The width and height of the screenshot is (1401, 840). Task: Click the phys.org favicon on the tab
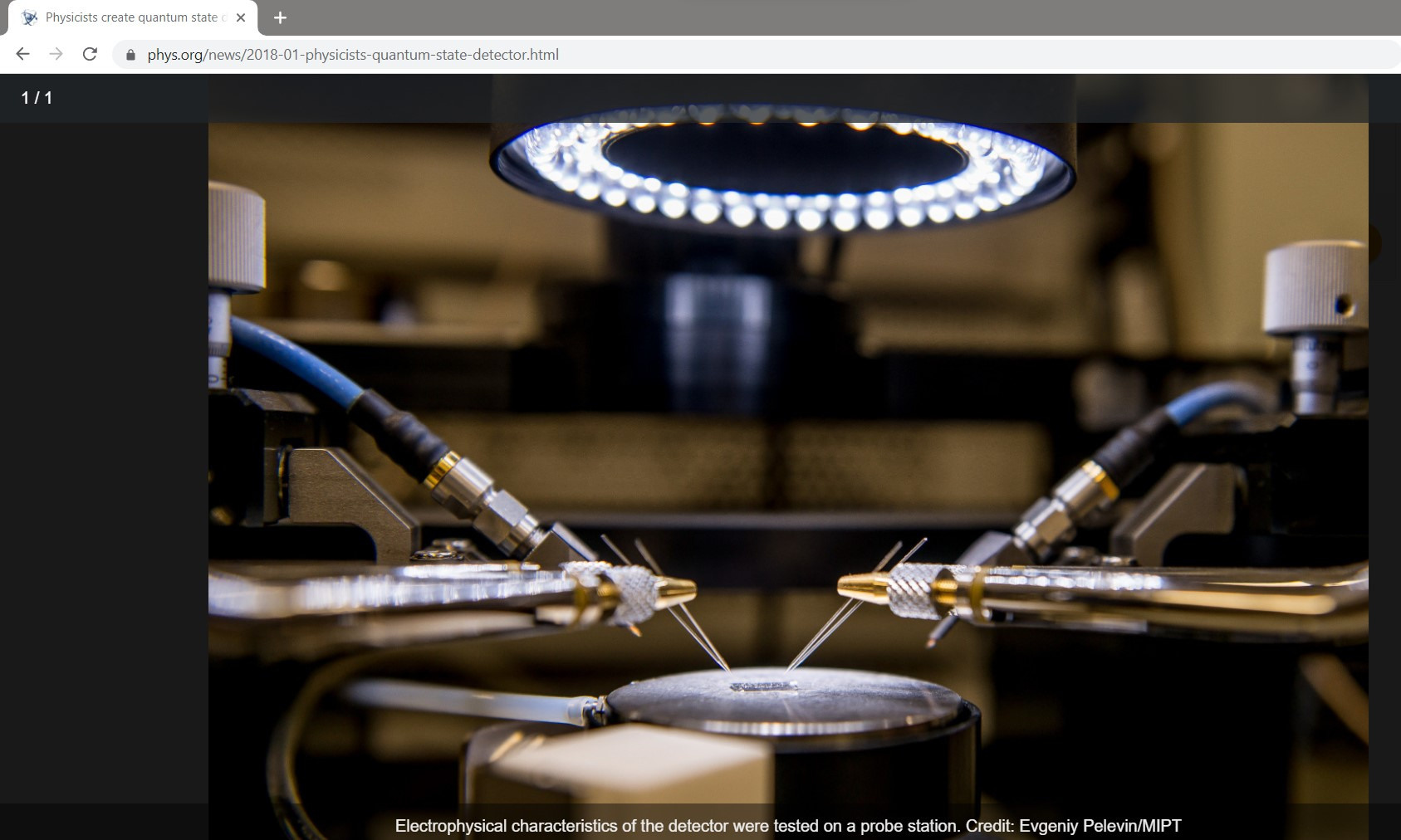click(29, 17)
